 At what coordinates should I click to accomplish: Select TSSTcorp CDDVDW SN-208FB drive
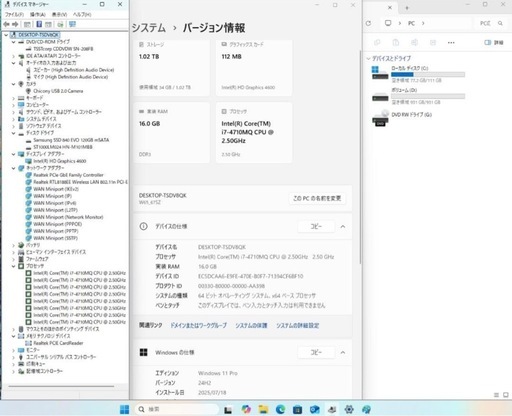click(x=63, y=49)
